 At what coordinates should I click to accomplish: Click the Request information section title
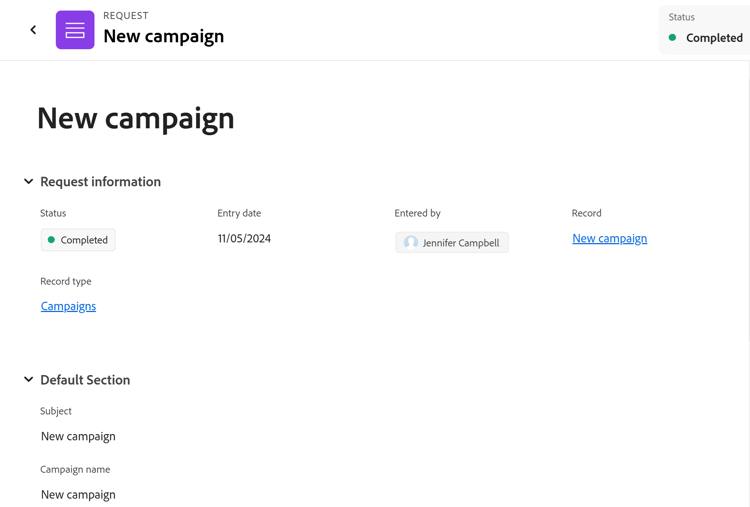[100, 182]
